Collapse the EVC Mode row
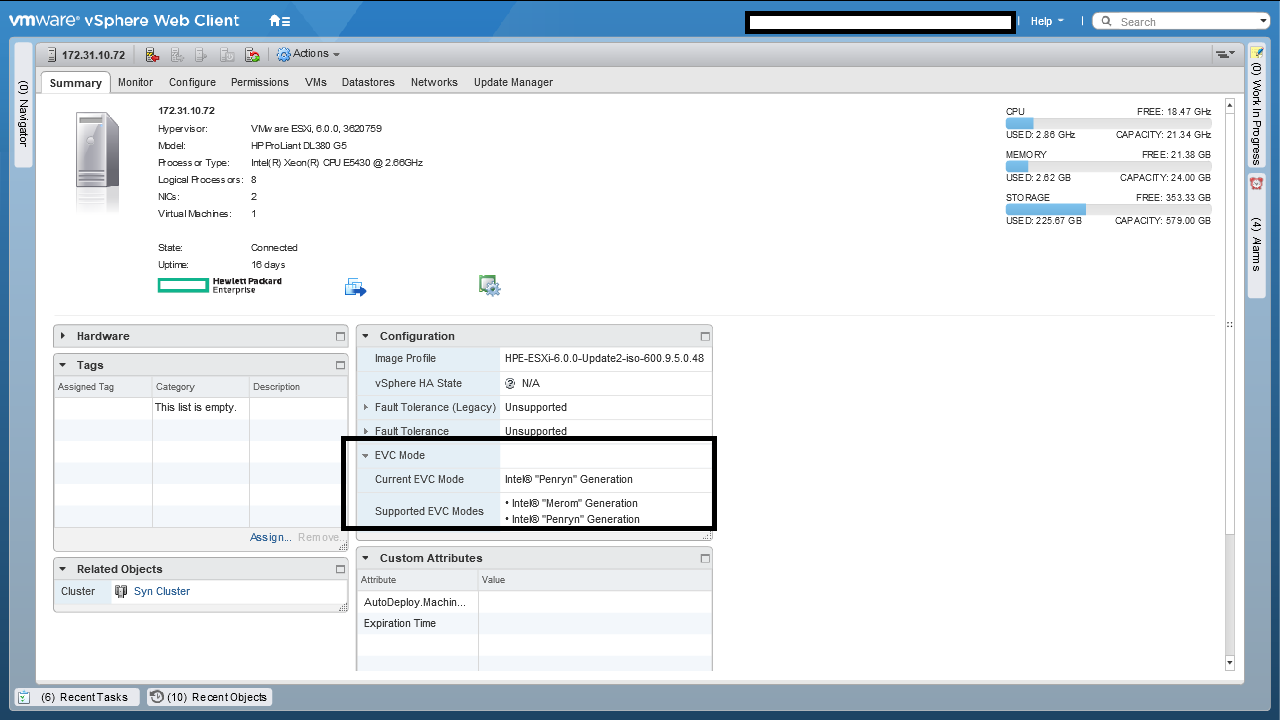Screen dimensions: 1280x720 [x=366, y=455]
